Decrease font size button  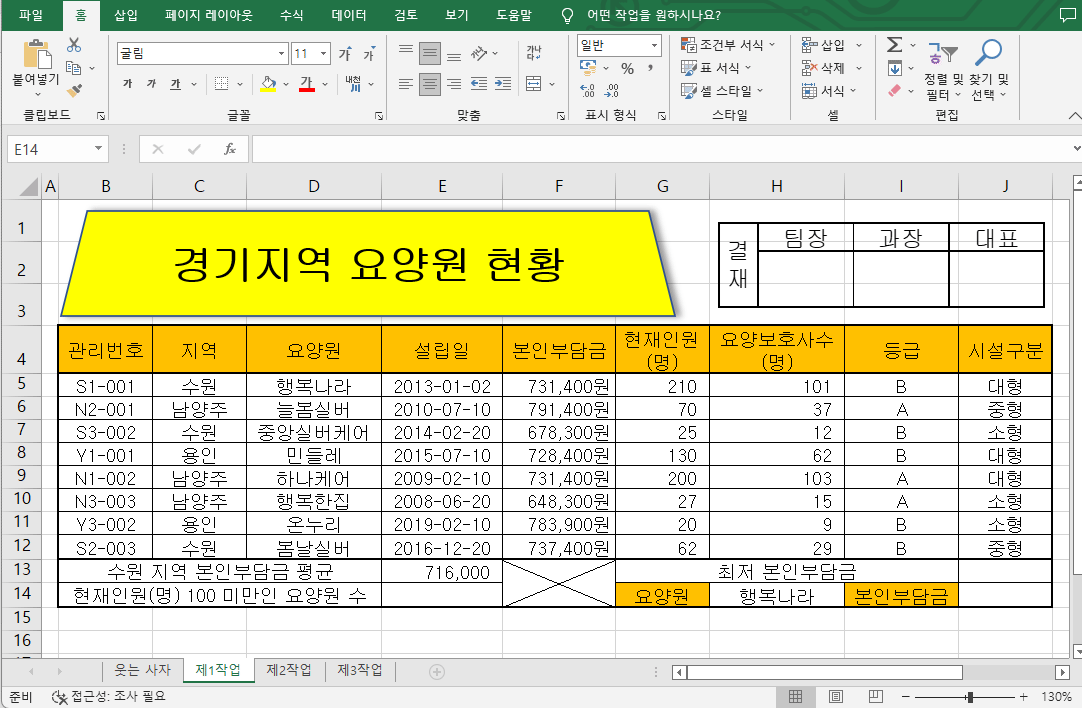pyautogui.click(x=369, y=54)
